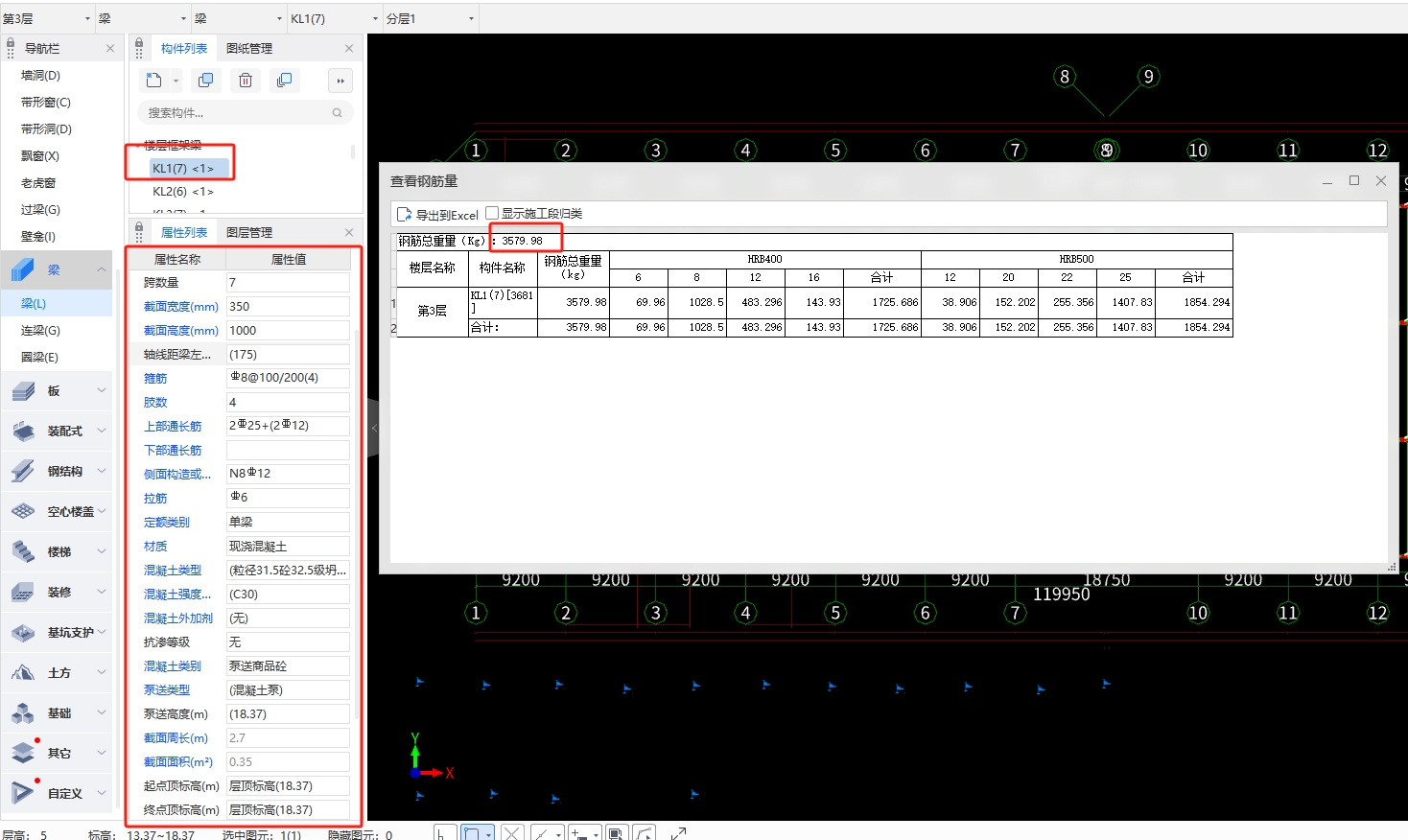This screenshot has height=840, width=1408.
Task: Edit 截面宽度 value 350
Action: pyautogui.click(x=288, y=307)
